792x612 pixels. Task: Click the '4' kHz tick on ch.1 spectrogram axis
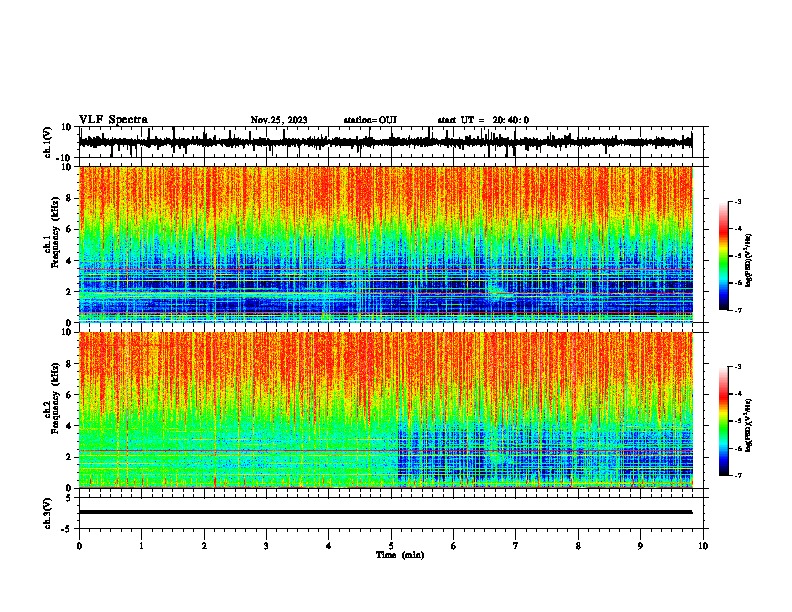pos(69,261)
